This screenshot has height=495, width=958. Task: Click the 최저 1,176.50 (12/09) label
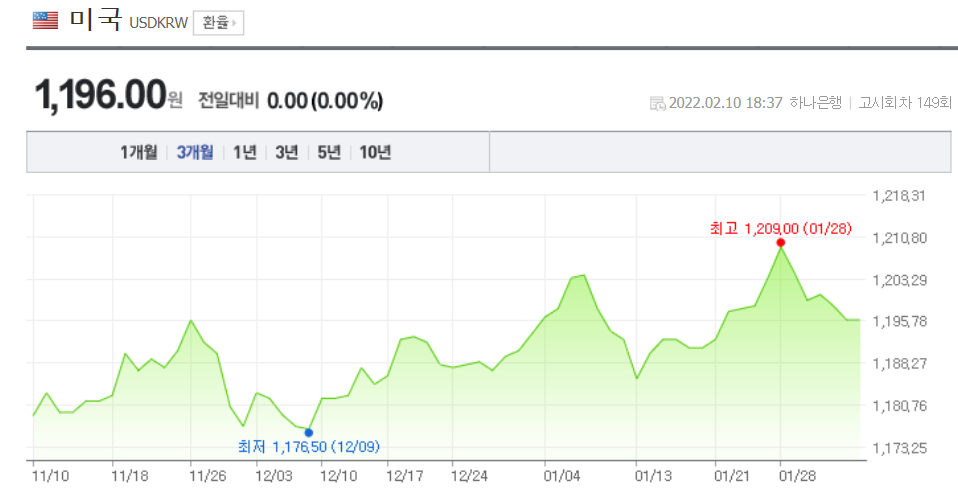(309, 447)
